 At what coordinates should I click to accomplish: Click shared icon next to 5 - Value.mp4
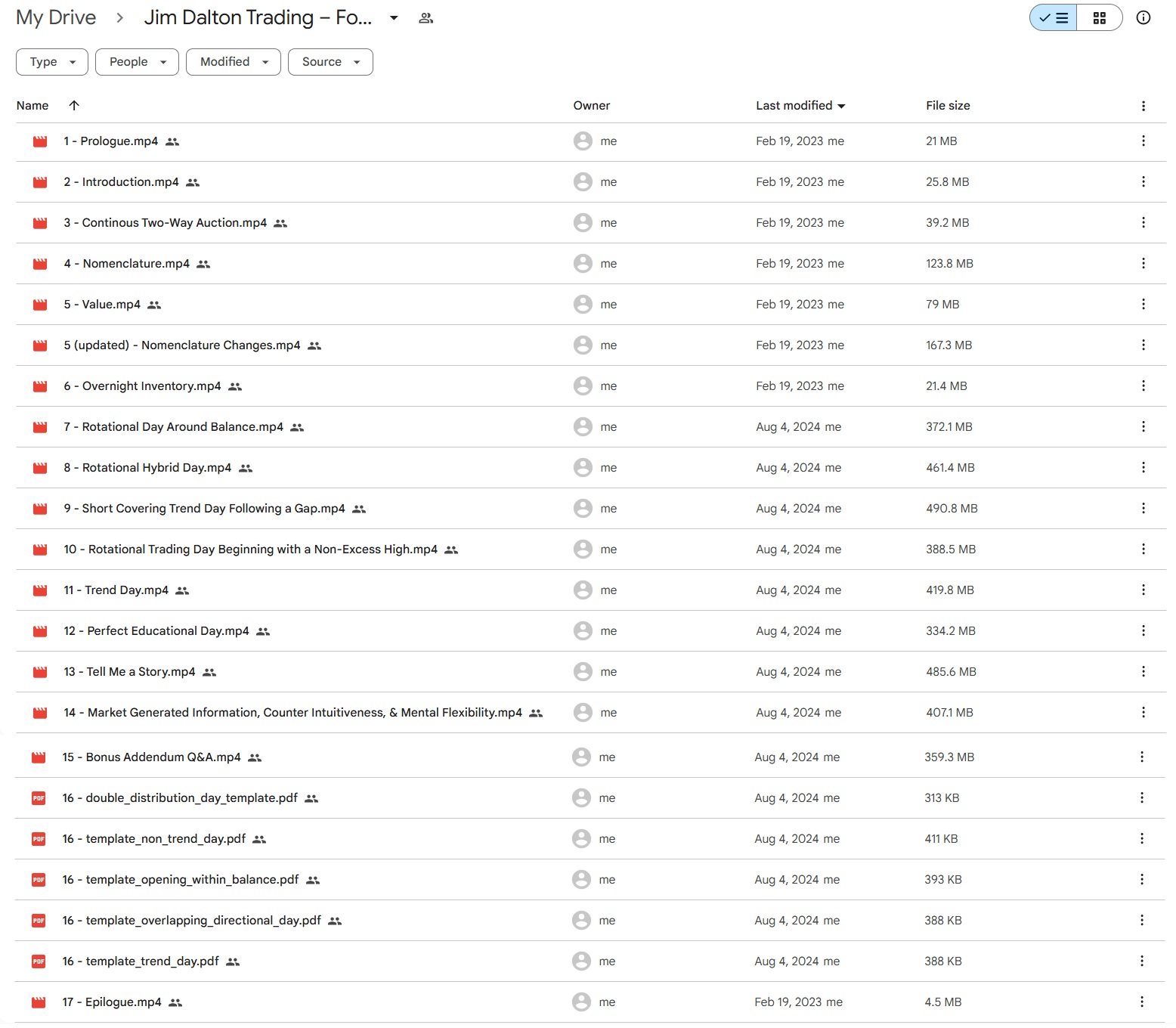pyautogui.click(x=154, y=305)
